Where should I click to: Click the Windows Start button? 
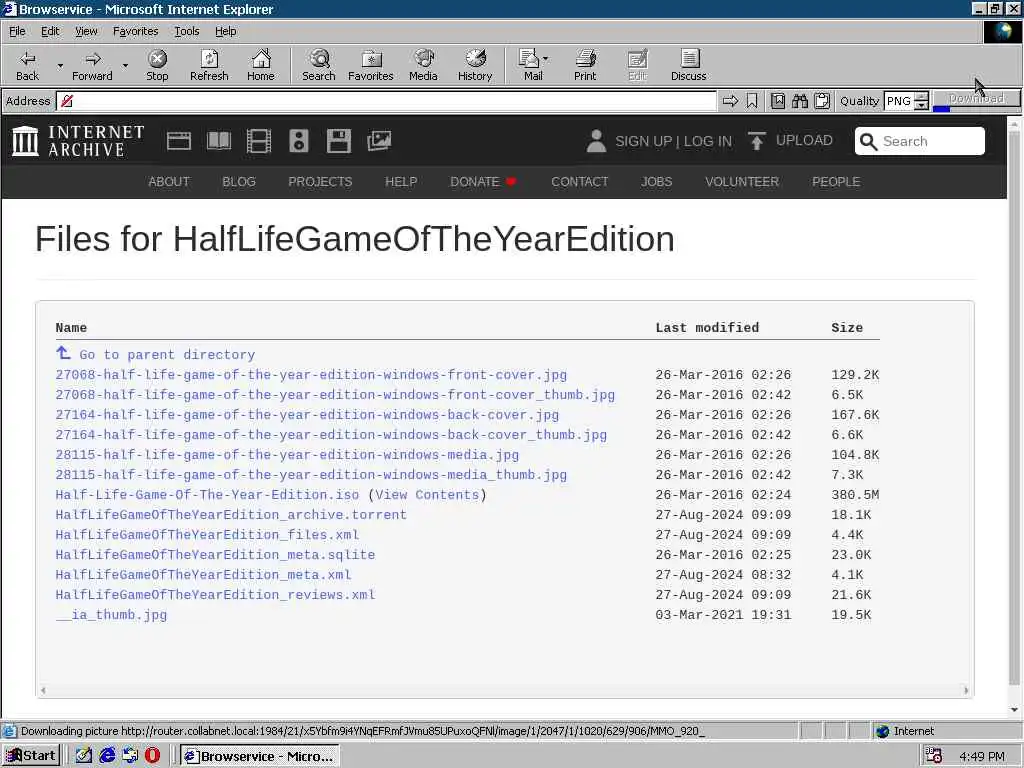click(31, 756)
